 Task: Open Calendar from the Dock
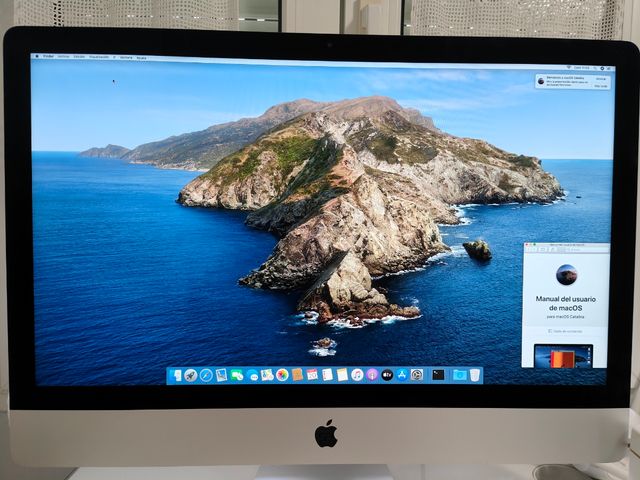pos(312,375)
